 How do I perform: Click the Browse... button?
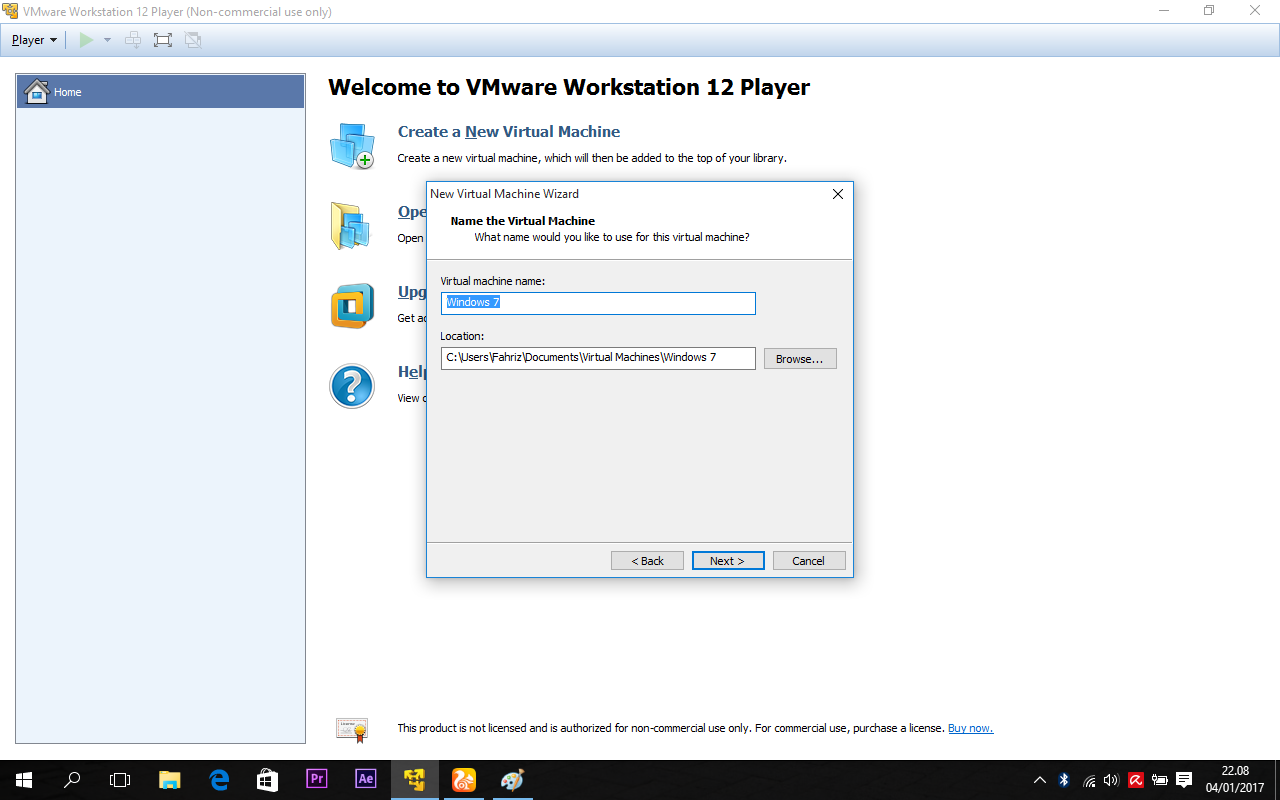click(800, 358)
